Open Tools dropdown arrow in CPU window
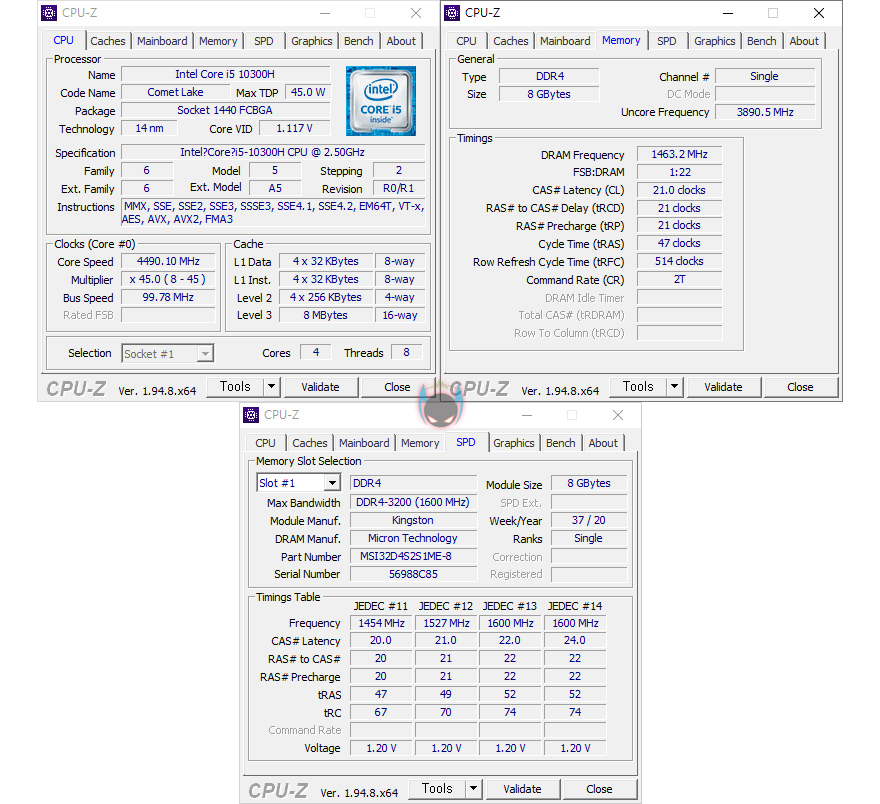The image size is (880, 804). [x=272, y=387]
